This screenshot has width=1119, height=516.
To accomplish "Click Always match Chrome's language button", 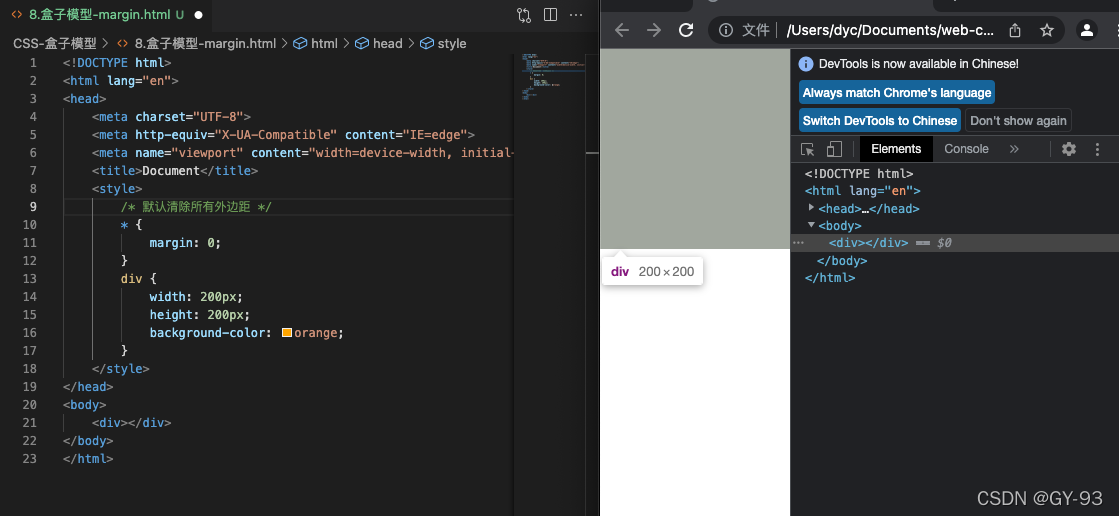I will (896, 93).
